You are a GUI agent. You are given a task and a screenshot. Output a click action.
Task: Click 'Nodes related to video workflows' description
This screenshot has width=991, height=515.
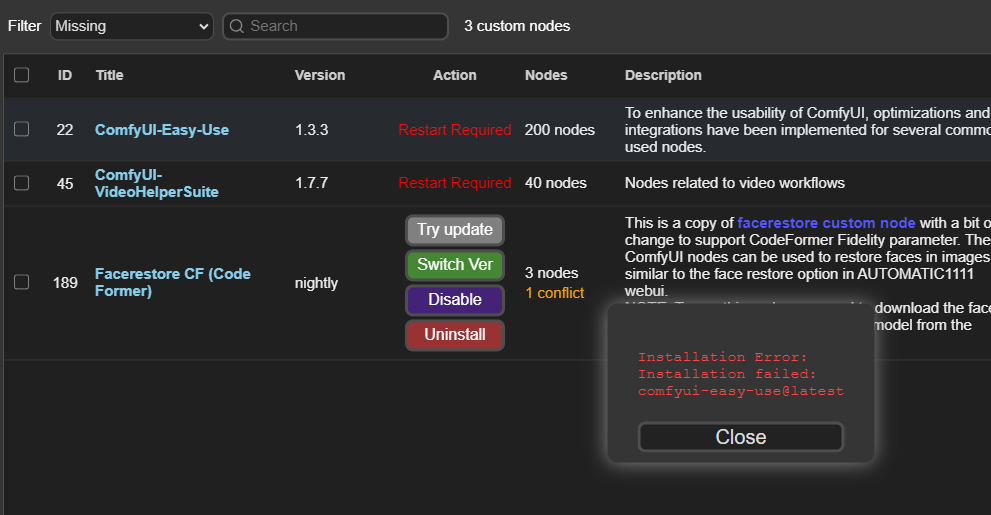(734, 183)
